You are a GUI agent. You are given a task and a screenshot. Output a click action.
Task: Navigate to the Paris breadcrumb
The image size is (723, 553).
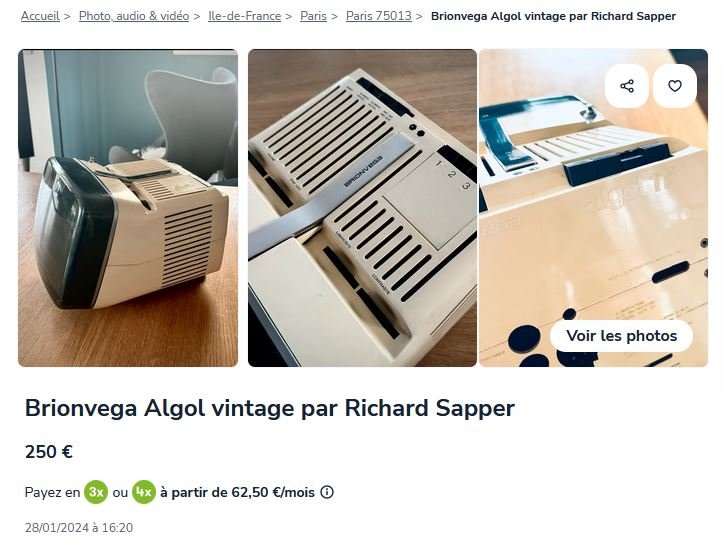(x=313, y=16)
